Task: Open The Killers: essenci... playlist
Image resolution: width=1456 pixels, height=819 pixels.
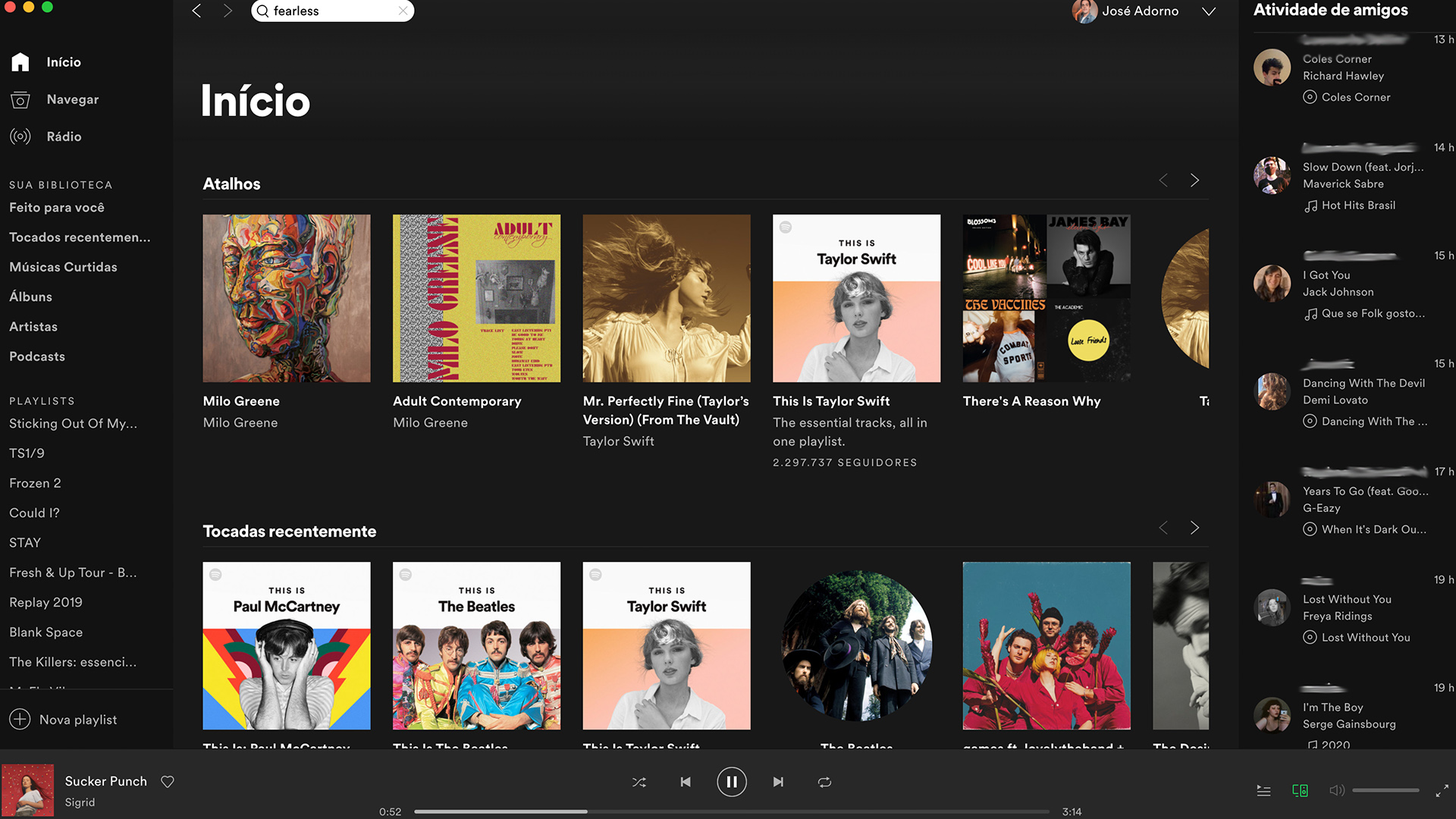Action: (x=73, y=662)
